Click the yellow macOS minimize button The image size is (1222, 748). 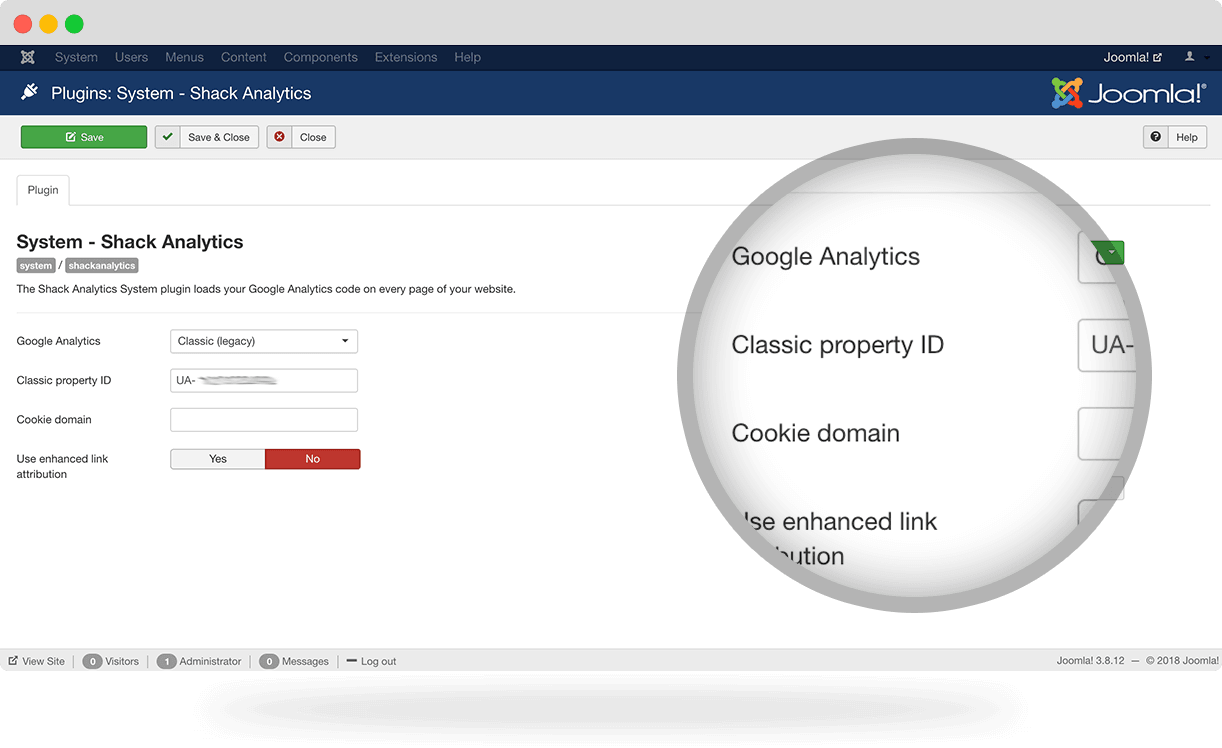pyautogui.click(x=48, y=24)
